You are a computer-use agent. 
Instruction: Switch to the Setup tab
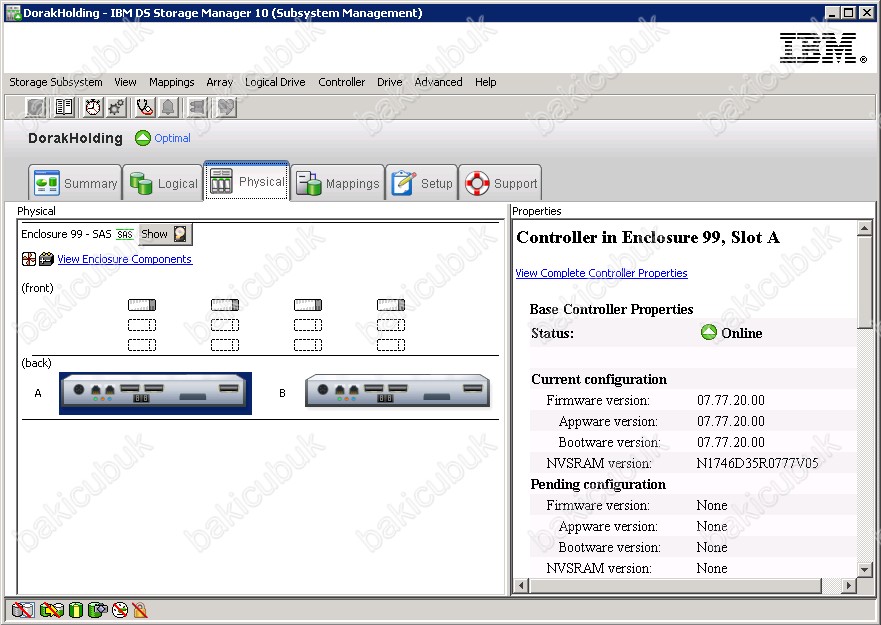pos(421,183)
